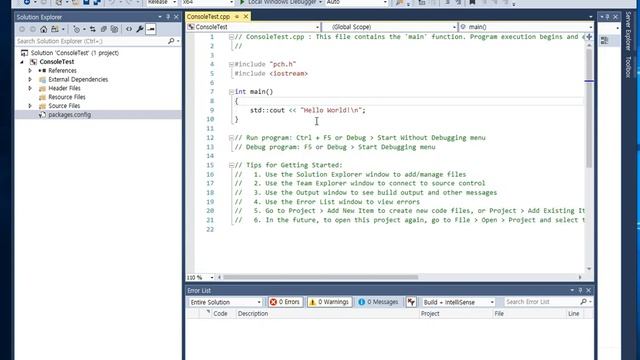The image size is (640, 360).
Task: Click into Search Solution Explorer field
Action: coord(91,41)
